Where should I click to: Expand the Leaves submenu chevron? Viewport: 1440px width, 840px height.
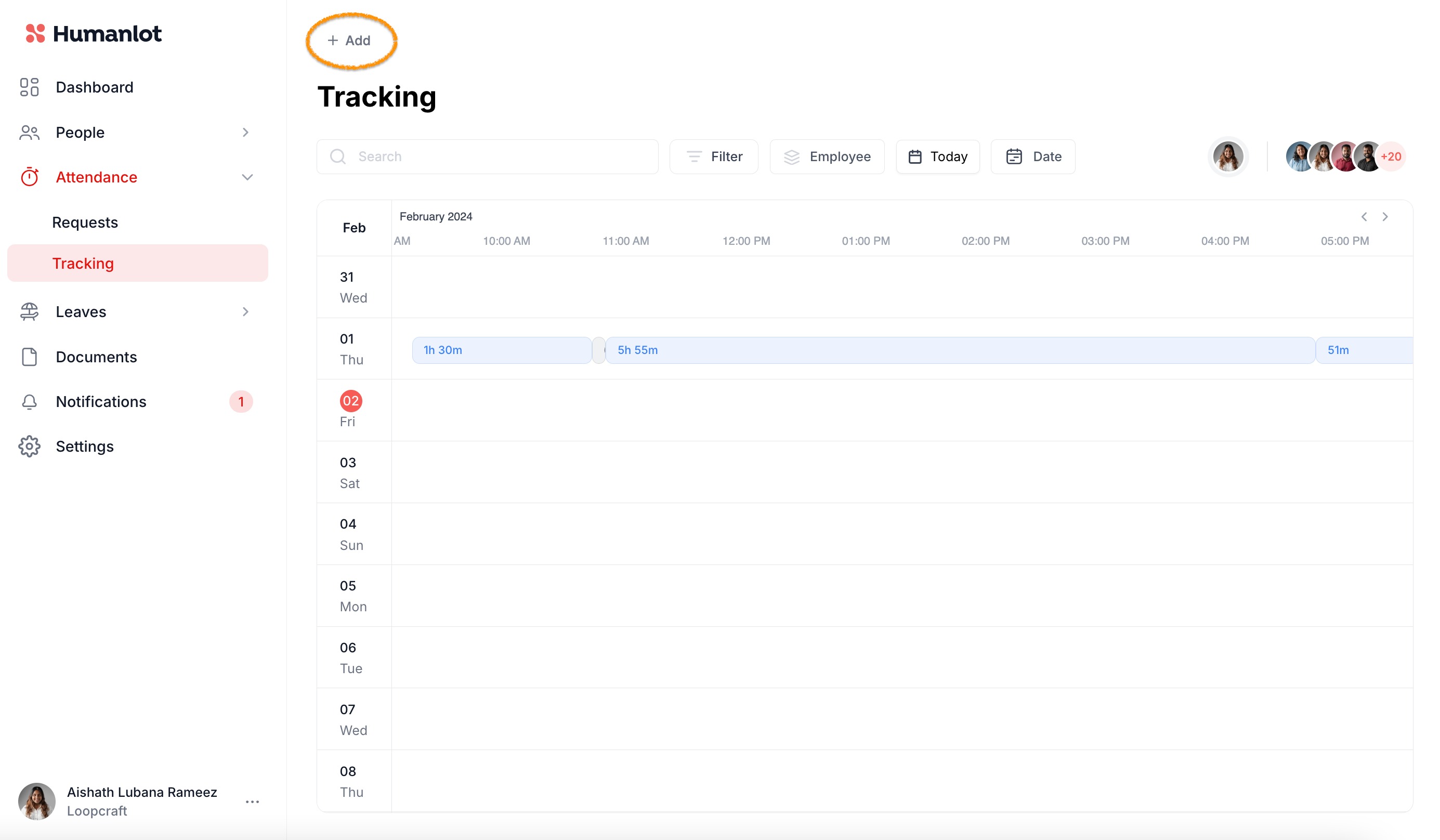coord(245,311)
